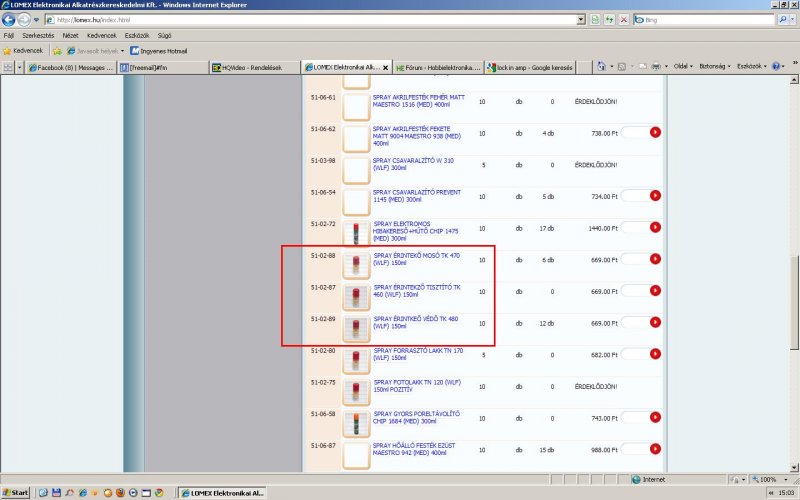Click the Feeds icon in command bar
Image resolution: width=800 pixels, height=500 pixels.
coord(621,66)
